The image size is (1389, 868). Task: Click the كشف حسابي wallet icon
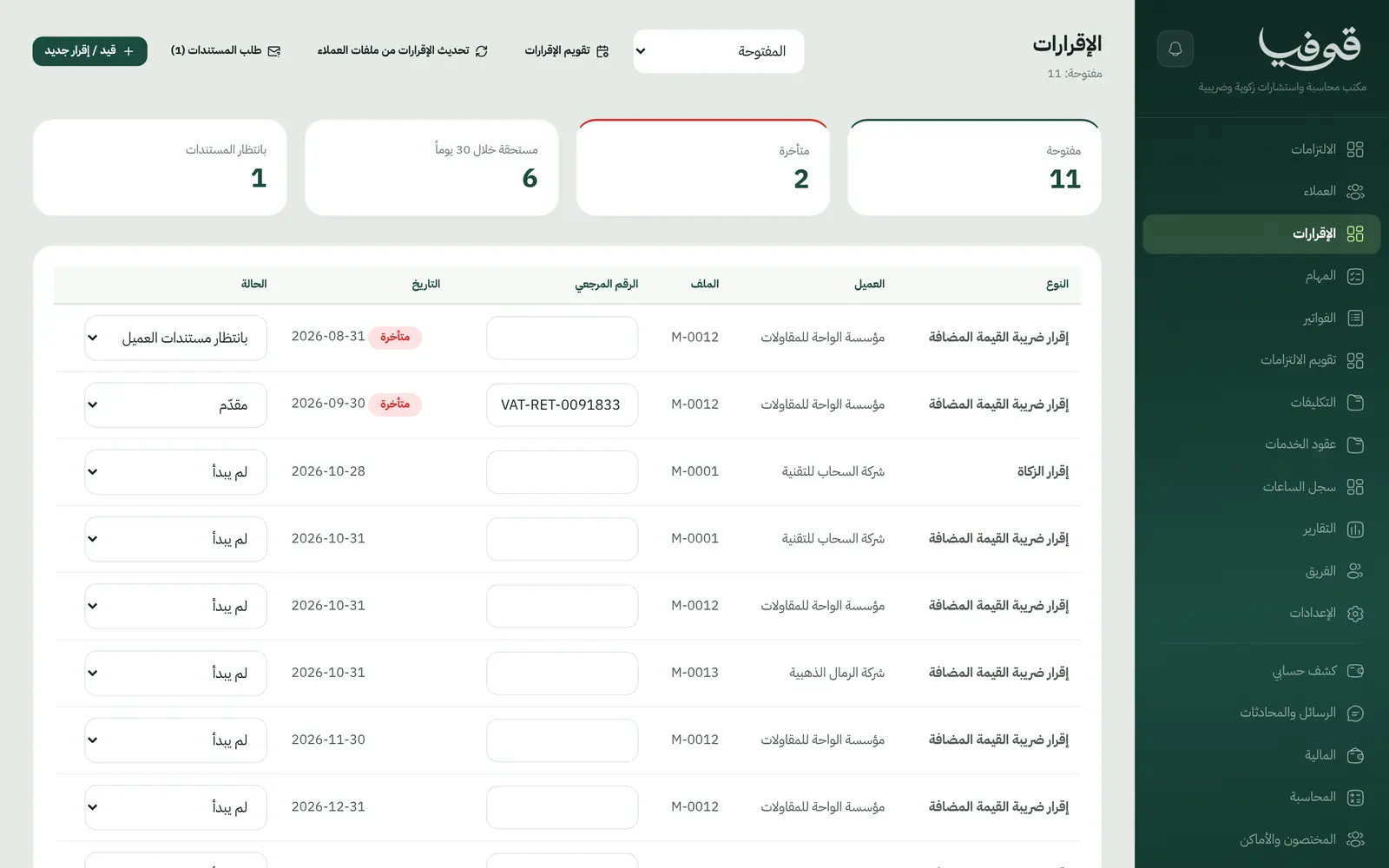pyautogui.click(x=1355, y=671)
